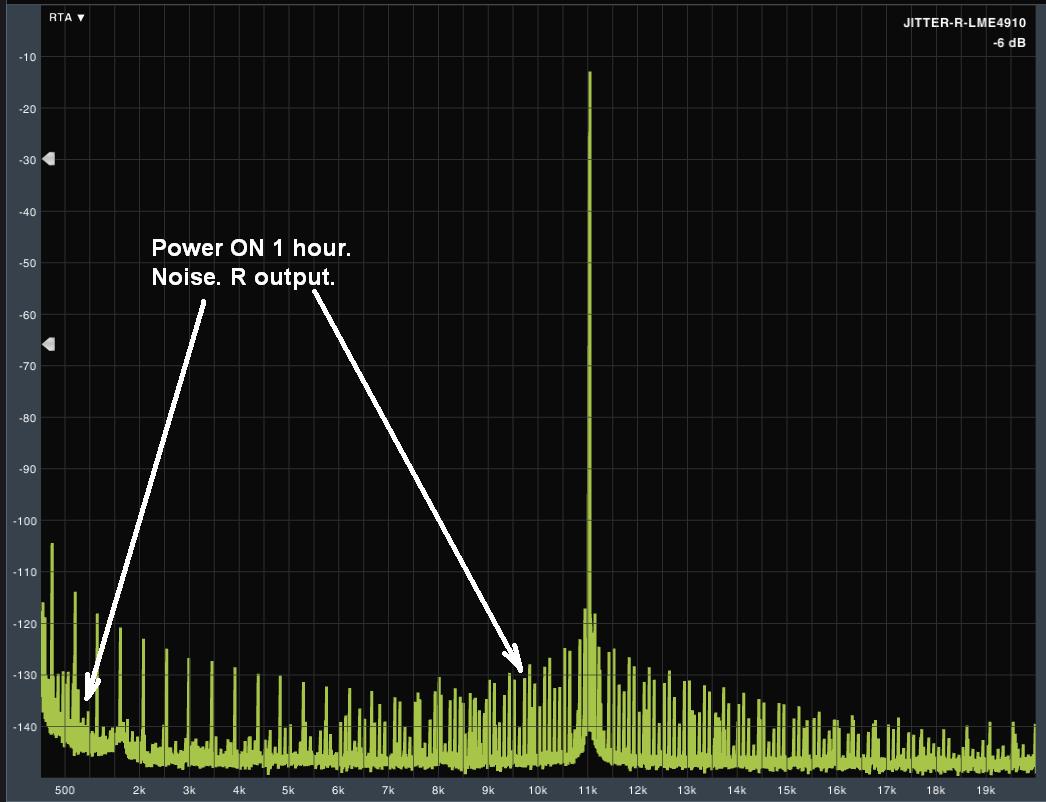Viewport: 1046px width, 802px height.
Task: Click the -90 dB axis label
Action: point(27,470)
